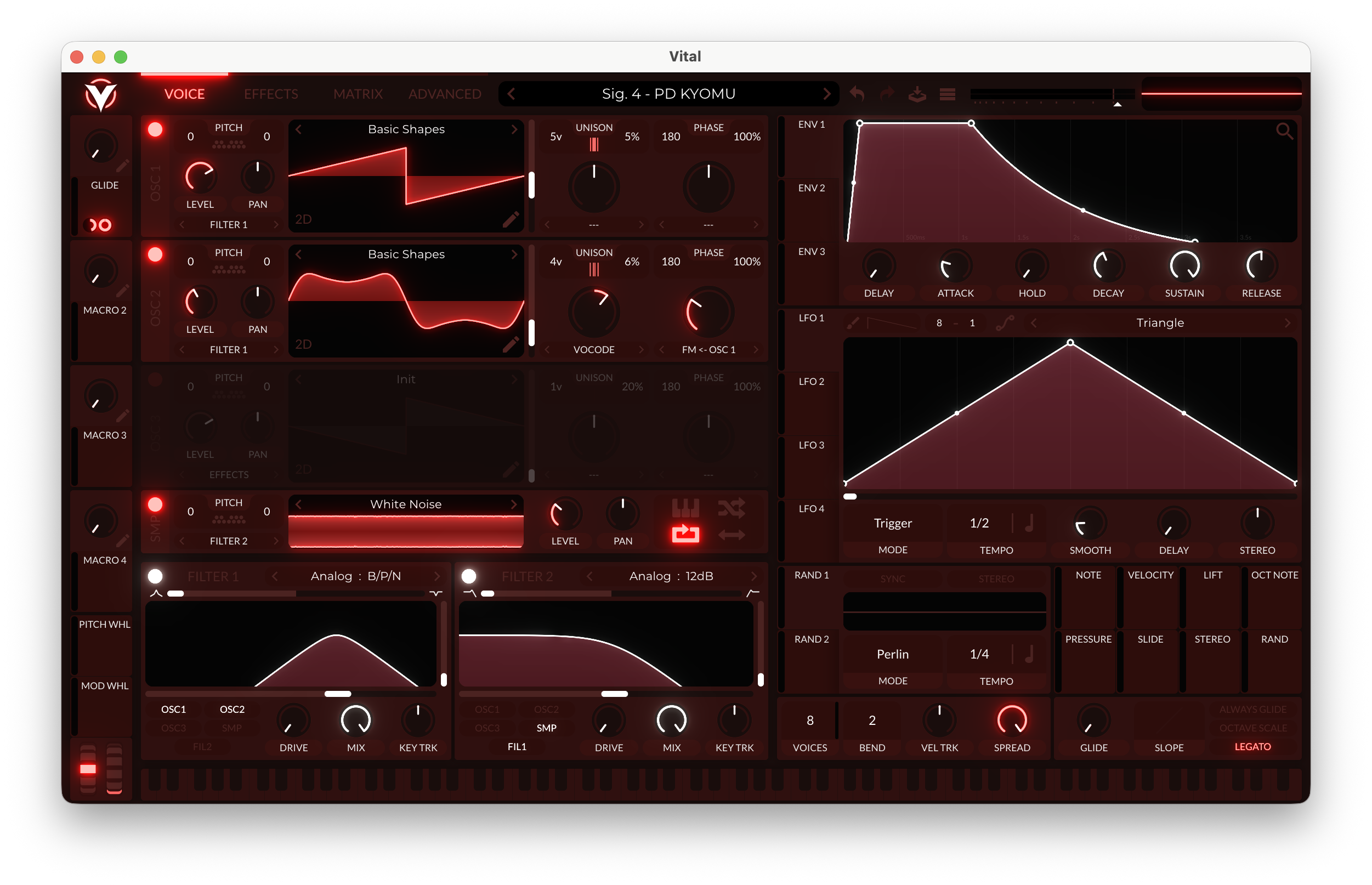This screenshot has height=885, width=1372.
Task: Click the Filter 1 low-pass blend icon
Action: click(156, 593)
